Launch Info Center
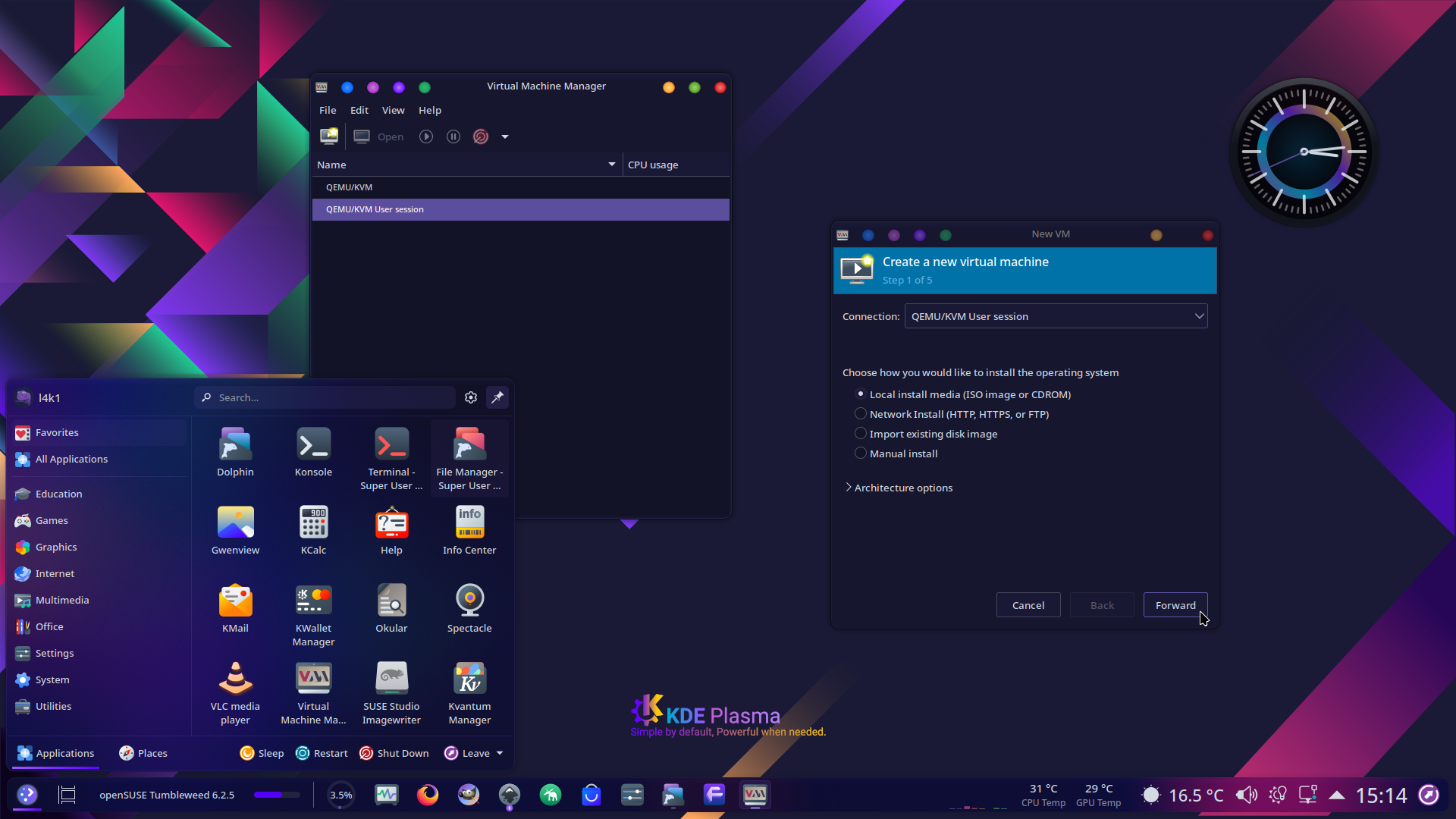The height and width of the screenshot is (819, 1456). click(469, 530)
